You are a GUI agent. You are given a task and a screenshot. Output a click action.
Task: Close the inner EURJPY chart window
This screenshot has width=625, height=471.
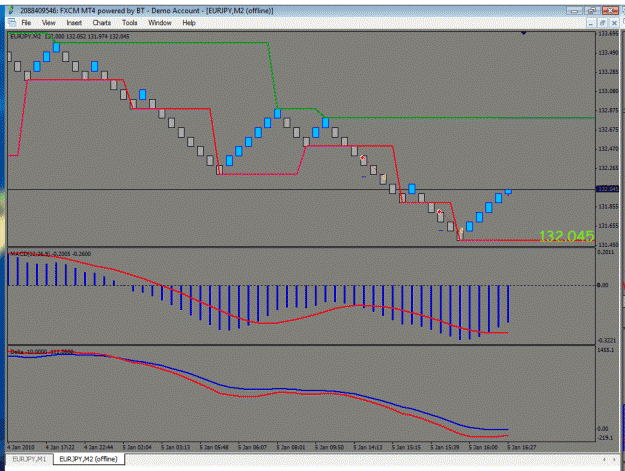tap(614, 23)
